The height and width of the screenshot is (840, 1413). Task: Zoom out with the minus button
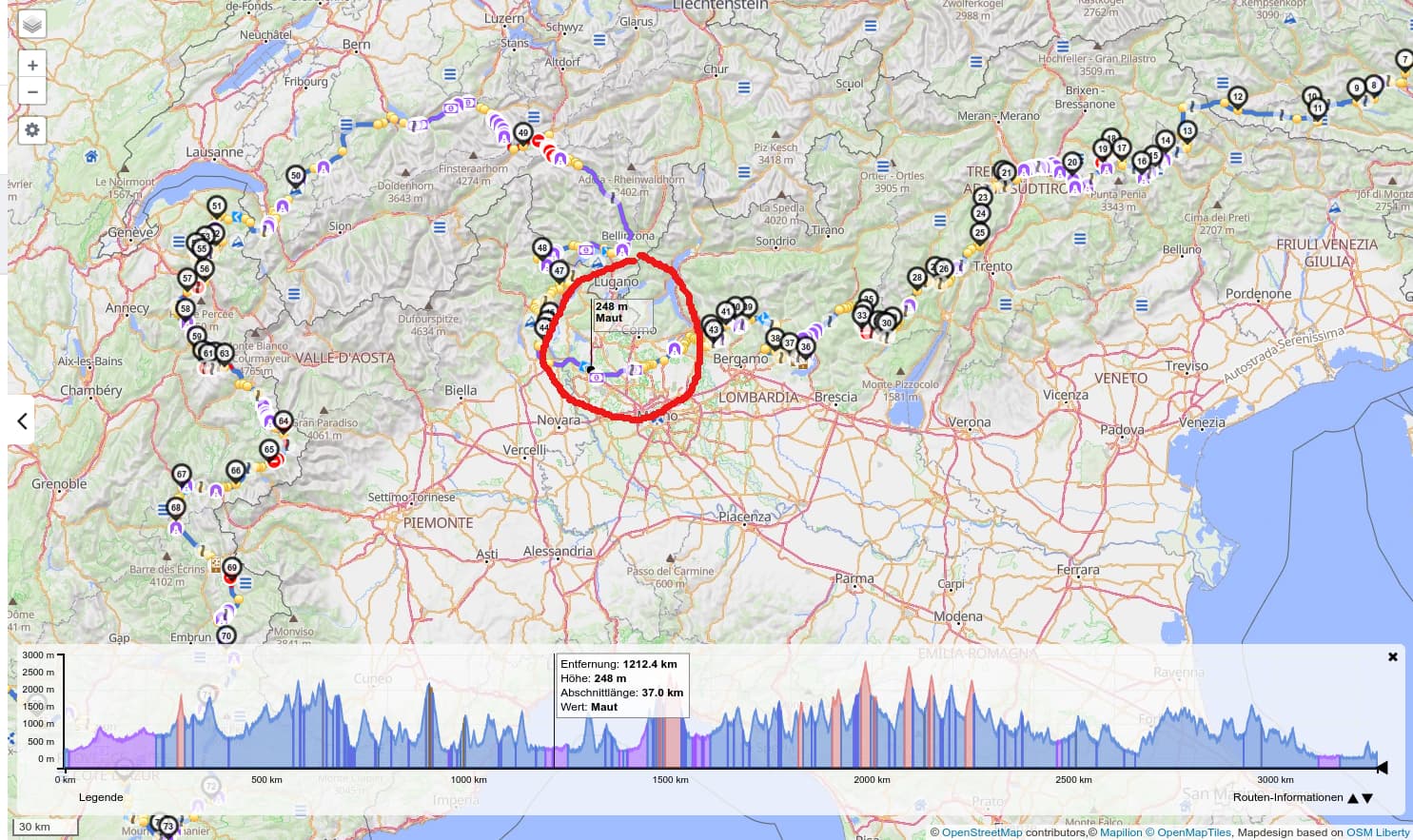tap(31, 92)
